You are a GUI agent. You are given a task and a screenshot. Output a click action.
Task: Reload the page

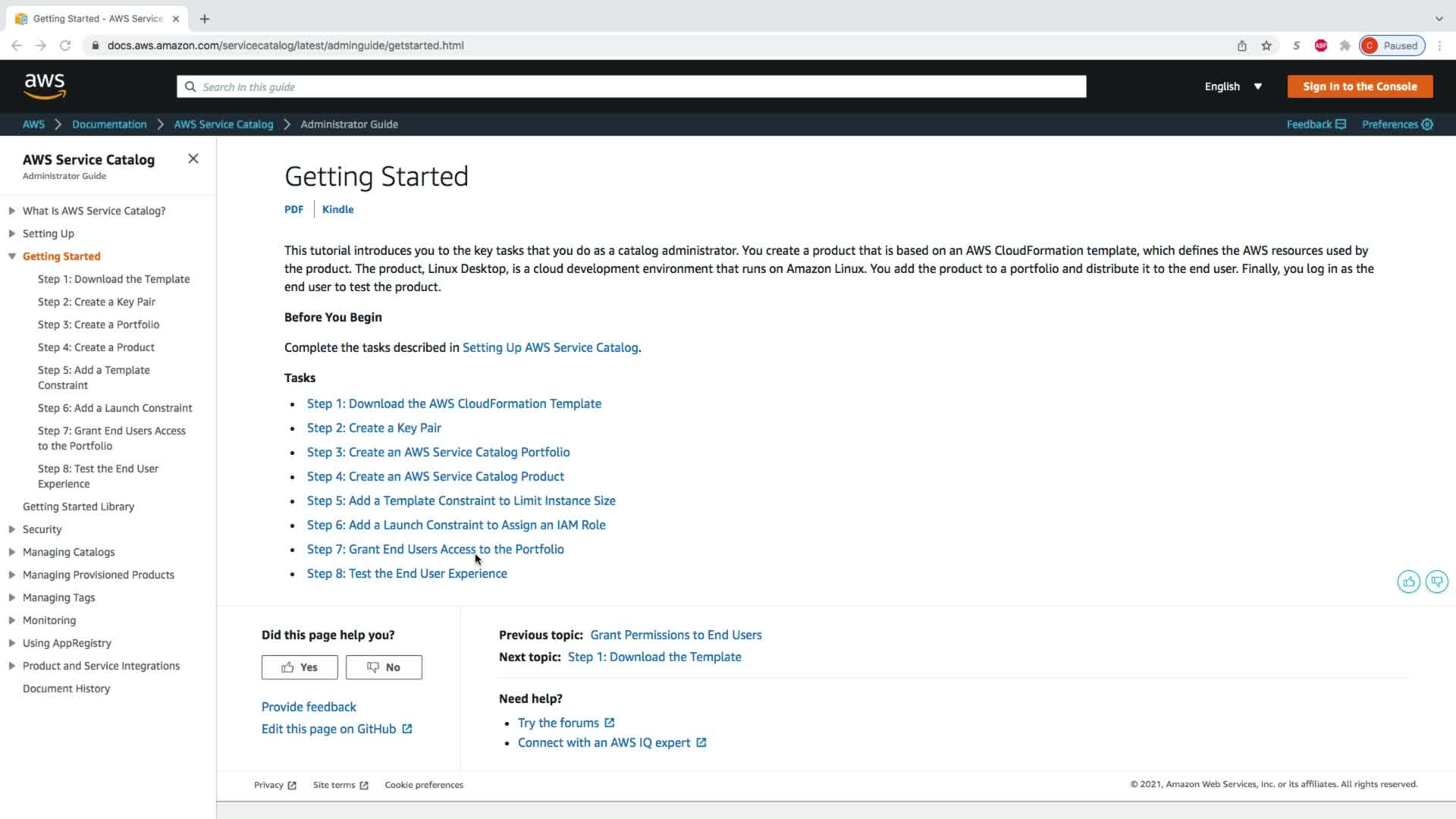click(65, 45)
